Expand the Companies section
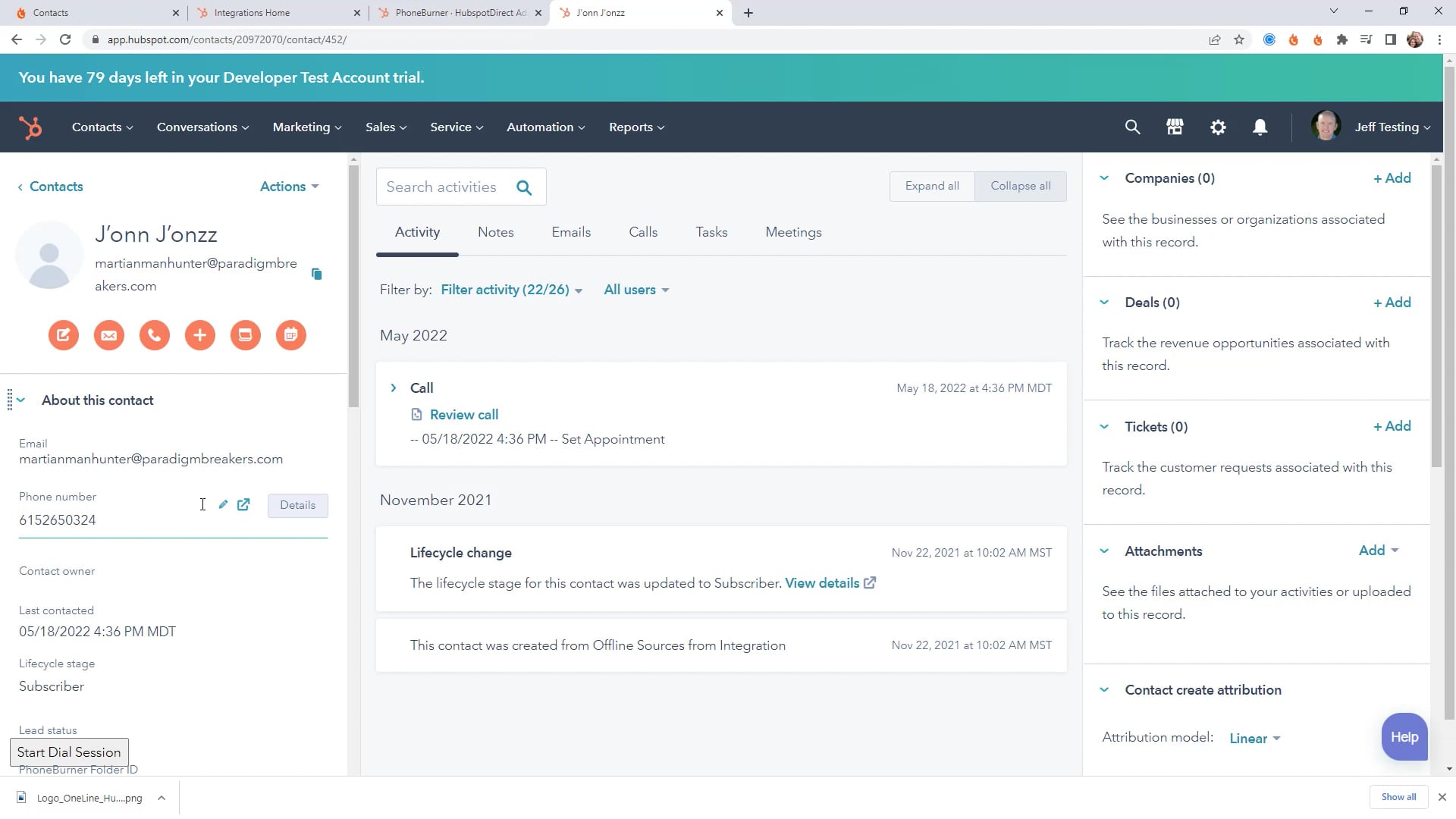The image size is (1456, 819). coord(1105,178)
